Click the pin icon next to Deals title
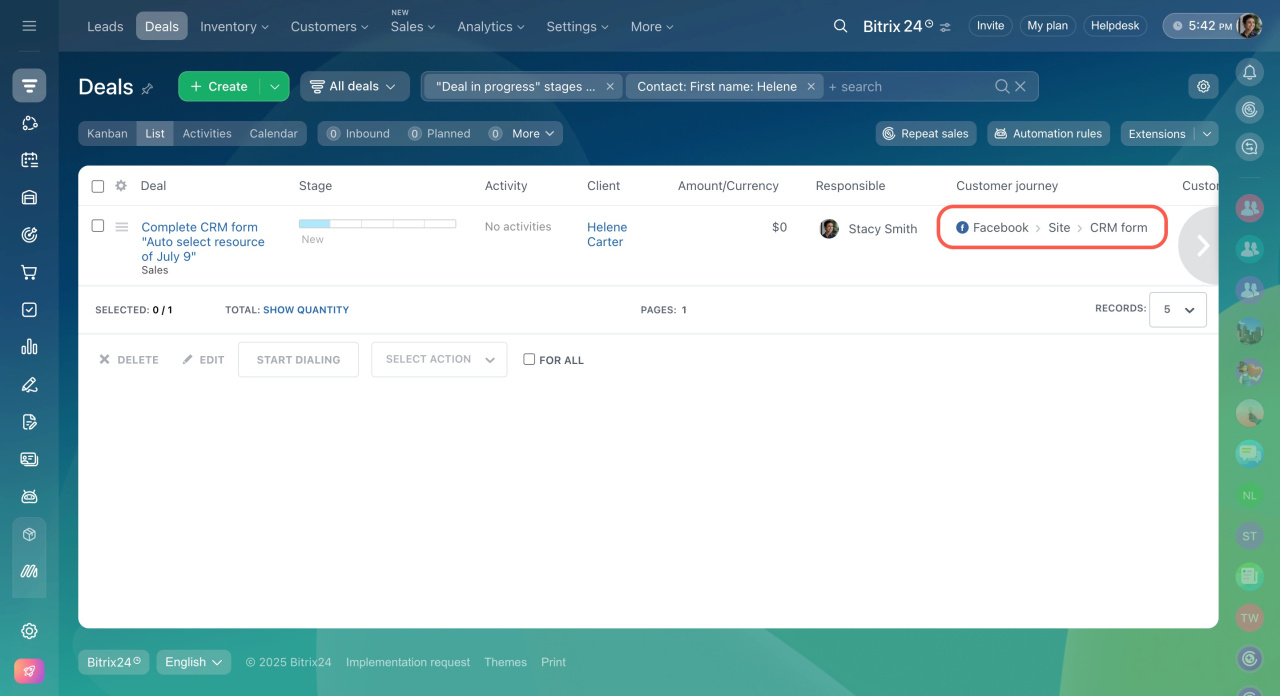 tap(147, 89)
